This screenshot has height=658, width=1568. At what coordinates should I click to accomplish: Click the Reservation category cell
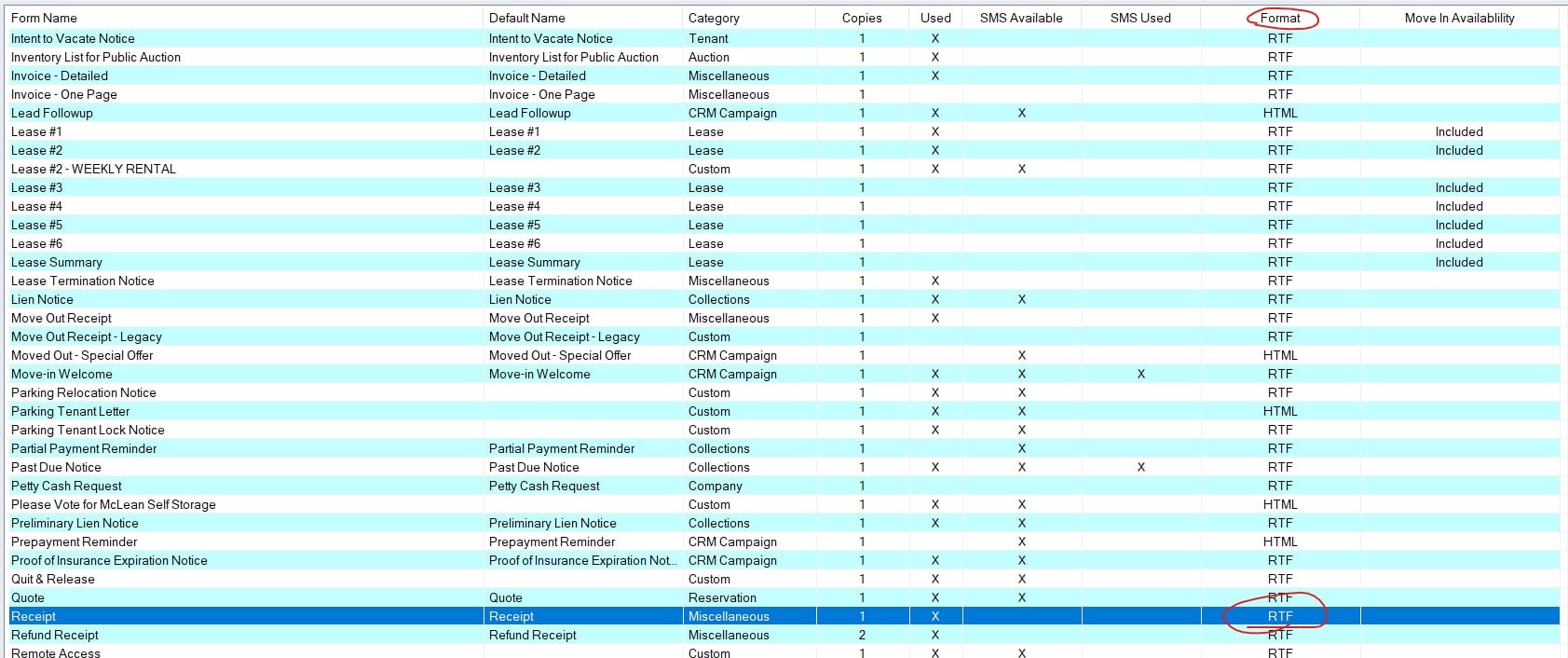(722, 597)
